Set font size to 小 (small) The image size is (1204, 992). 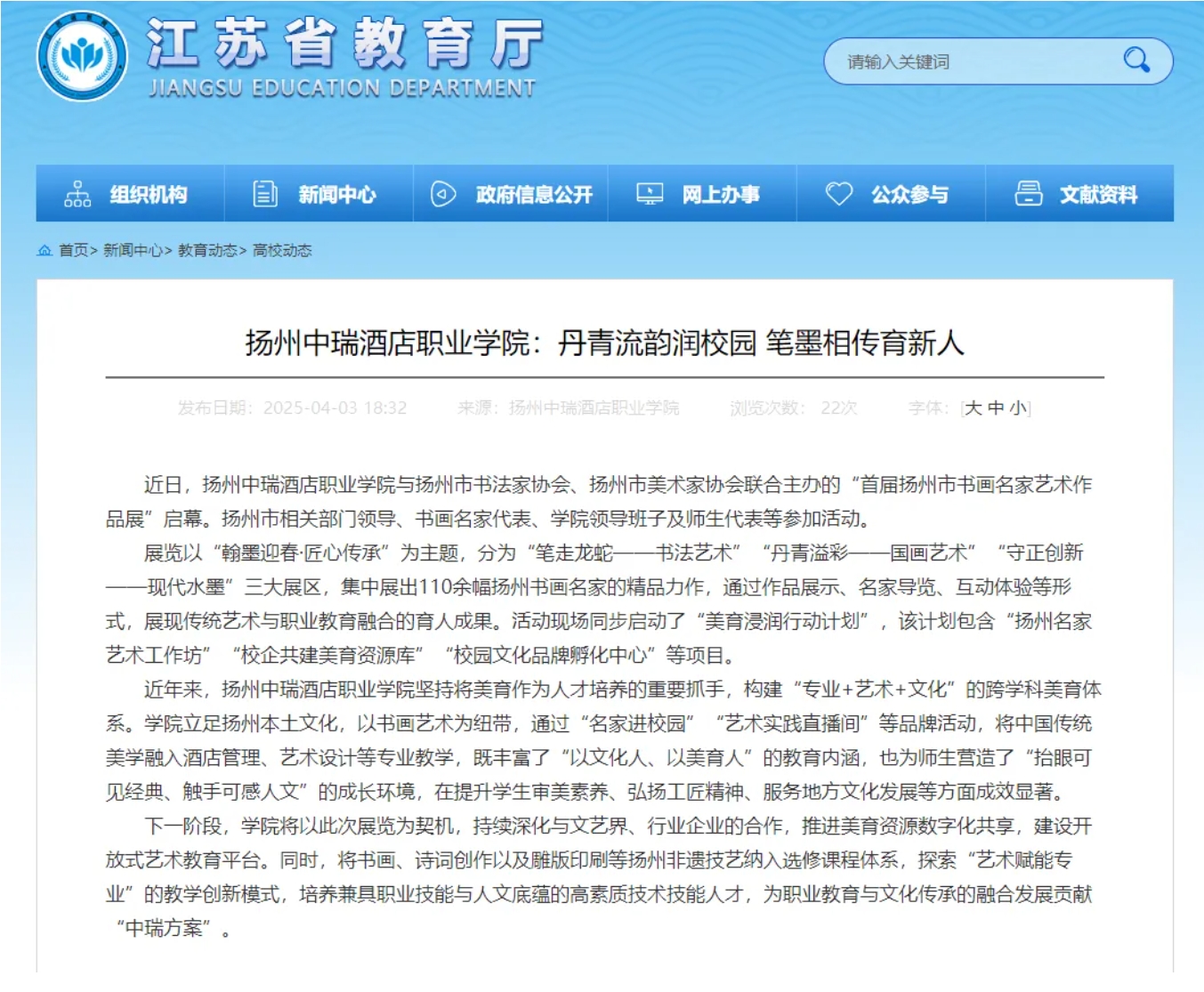tap(1018, 408)
